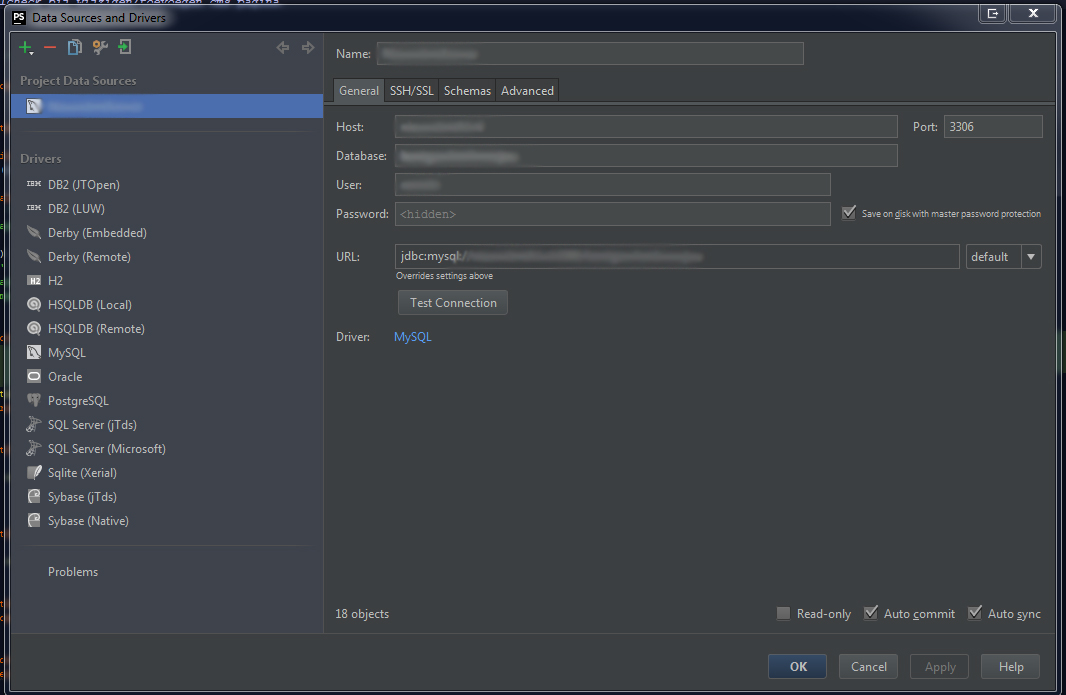
Task: Select Sqlite (Xerial) driver
Action: click(x=82, y=473)
